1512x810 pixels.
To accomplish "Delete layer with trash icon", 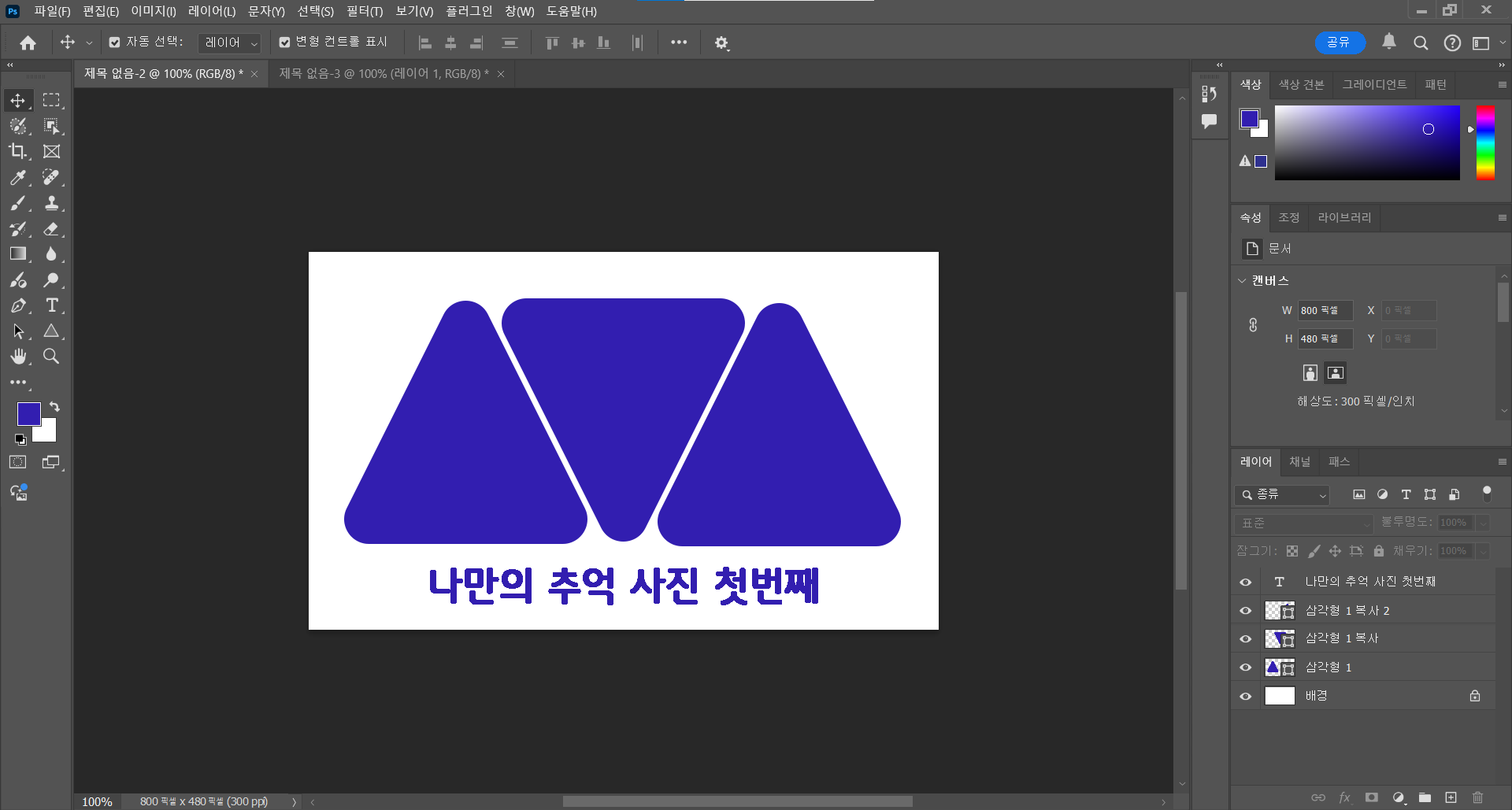I will coord(1477,797).
